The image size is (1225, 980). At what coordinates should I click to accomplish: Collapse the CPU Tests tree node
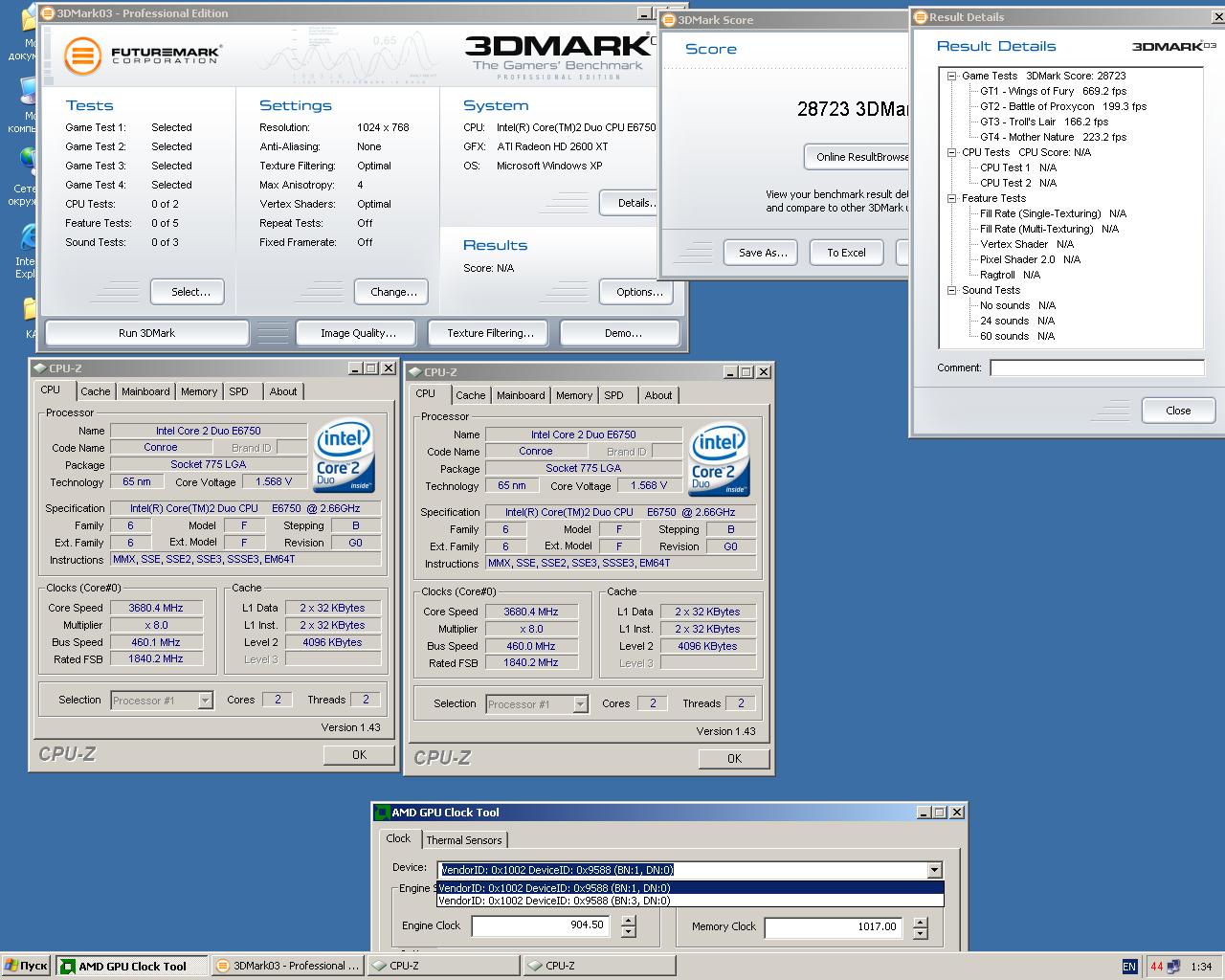click(952, 152)
